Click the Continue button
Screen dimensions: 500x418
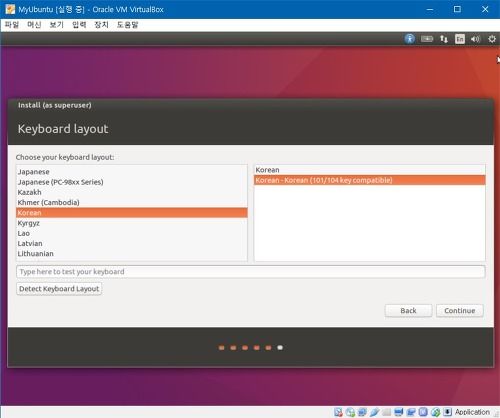point(460,311)
